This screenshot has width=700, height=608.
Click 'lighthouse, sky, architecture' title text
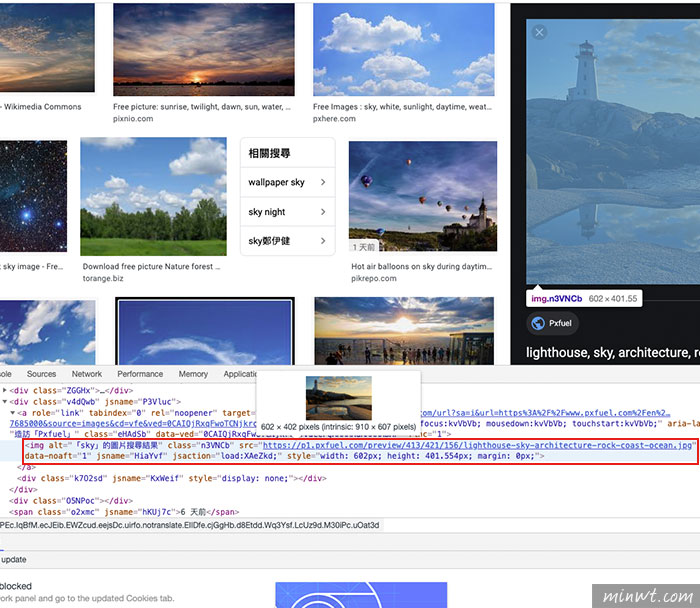[x=613, y=353]
